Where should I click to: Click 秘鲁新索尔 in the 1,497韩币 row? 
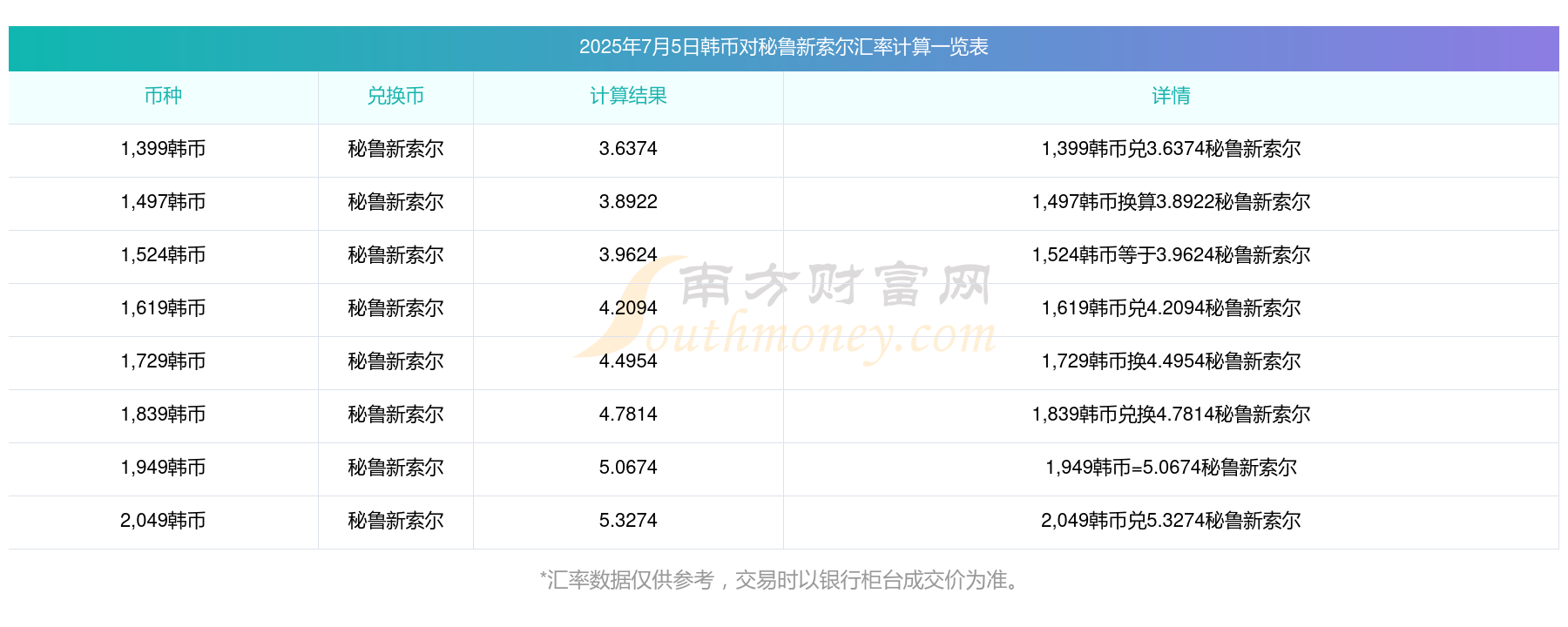395,202
